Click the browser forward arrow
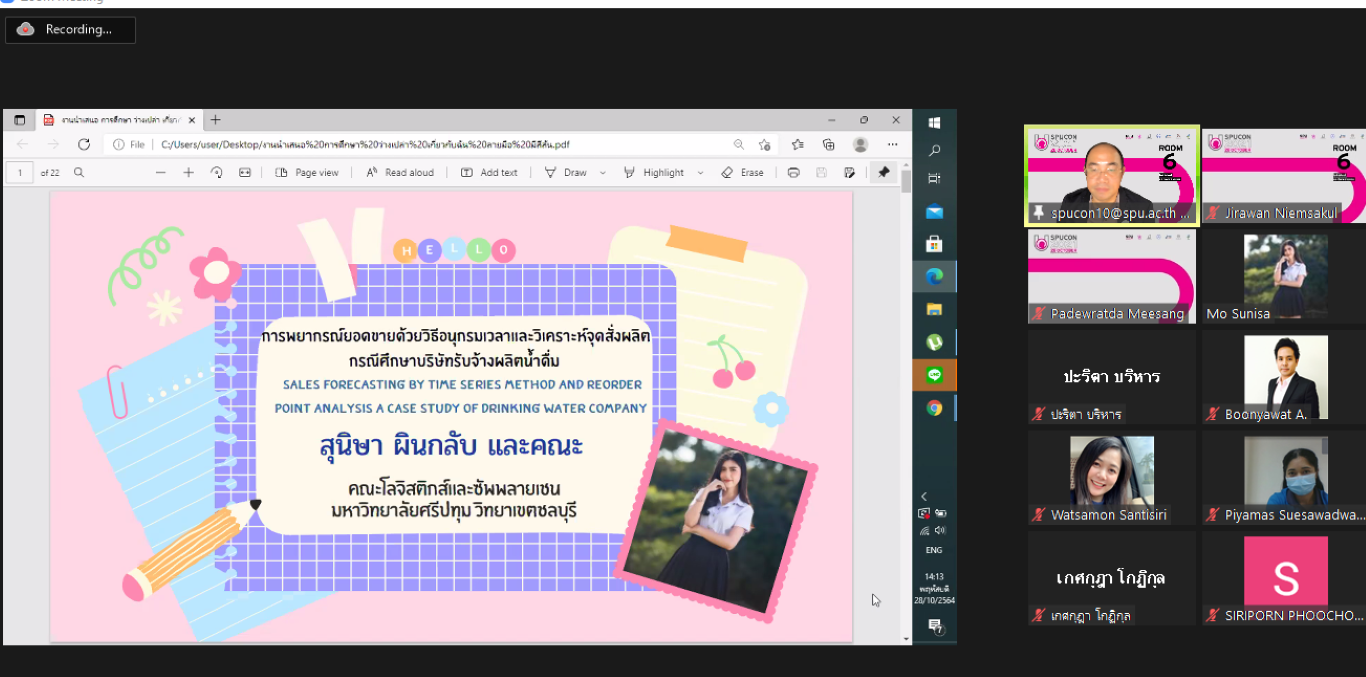1366x677 pixels. coord(53,144)
